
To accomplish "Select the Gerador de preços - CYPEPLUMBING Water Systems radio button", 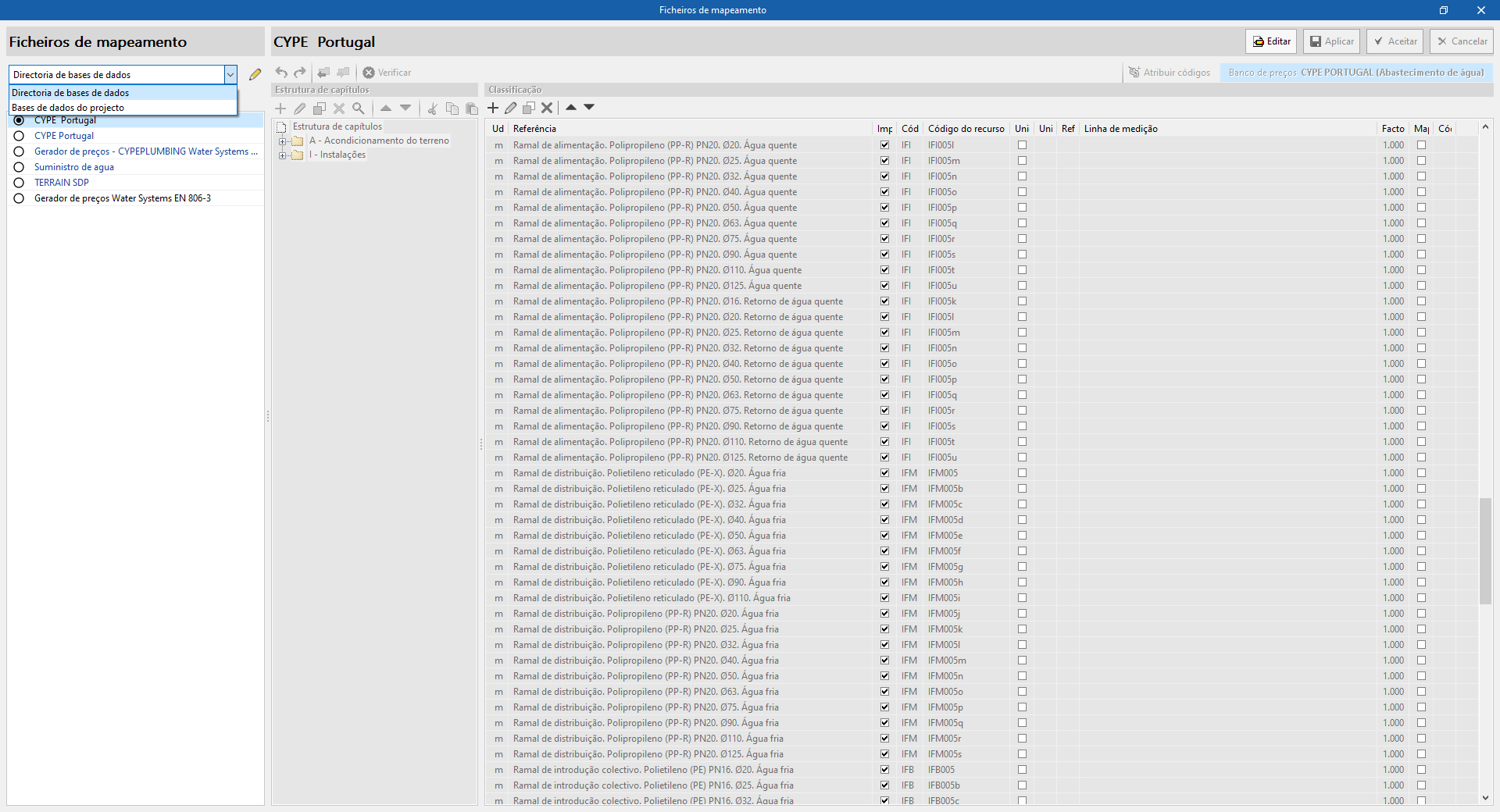I will [19, 151].
